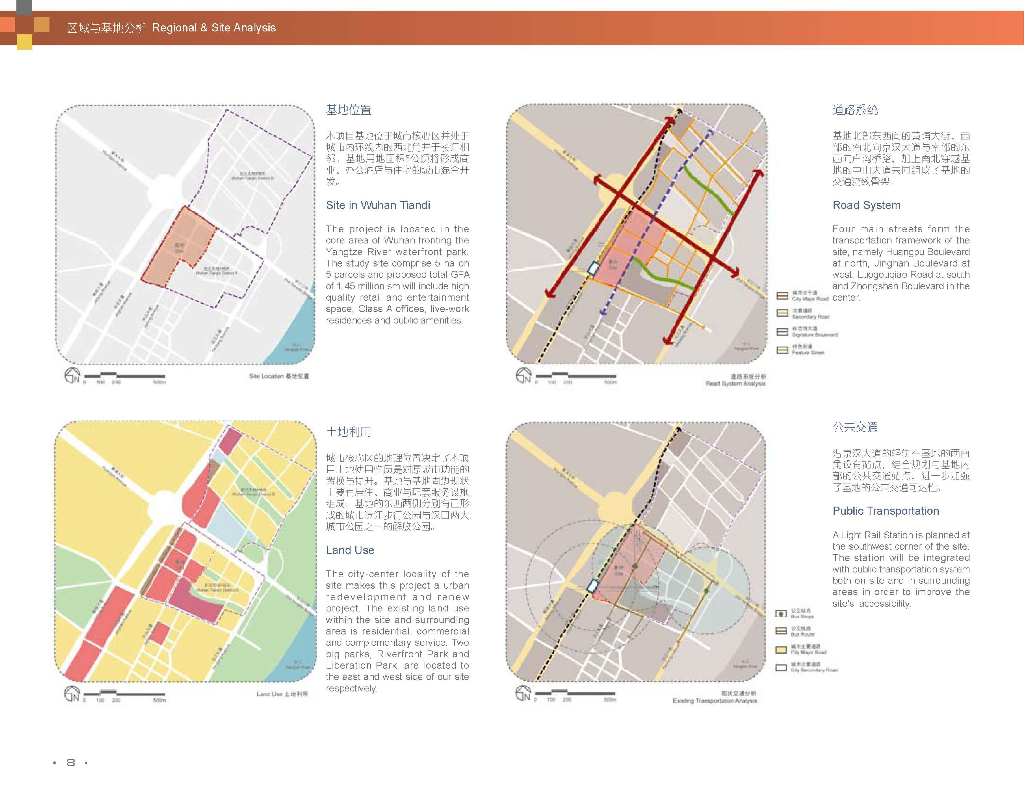Click the Bus Stops legend icon

782,612
